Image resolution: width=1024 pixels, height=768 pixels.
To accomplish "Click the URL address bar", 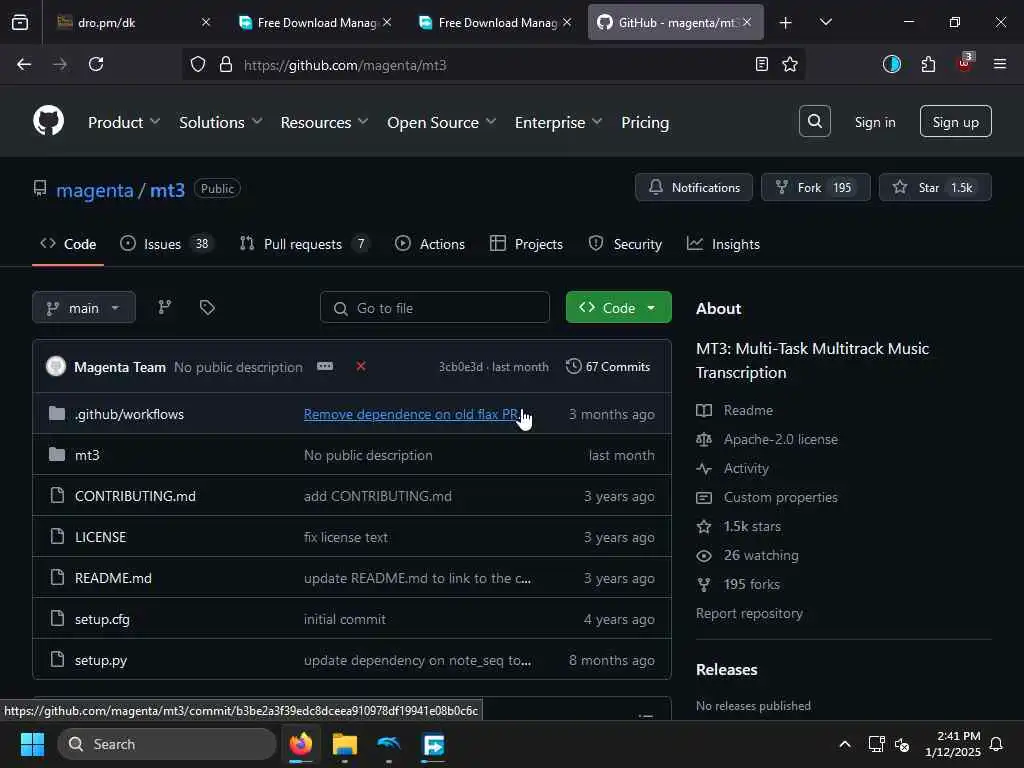I will point(493,64).
